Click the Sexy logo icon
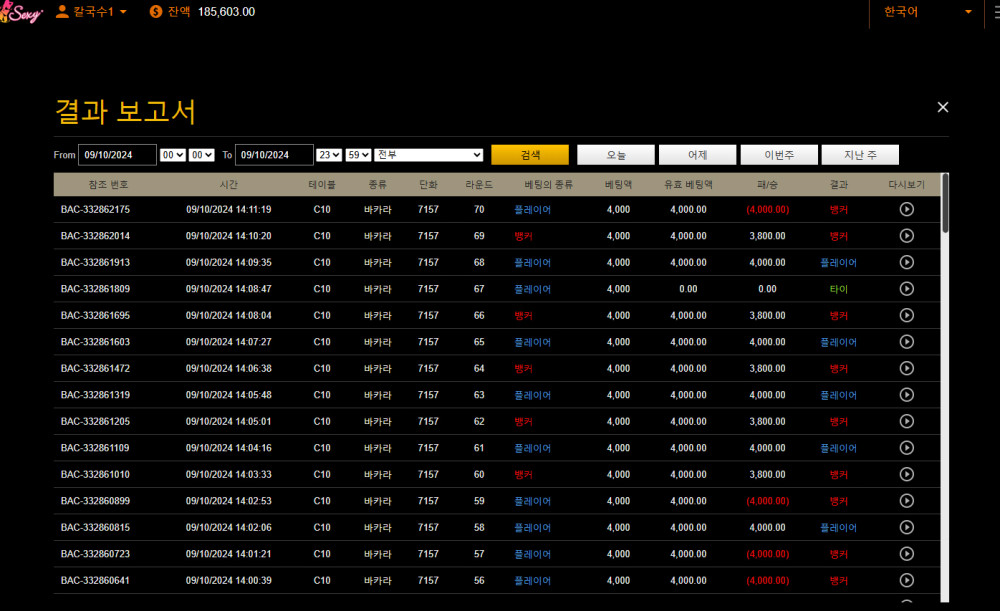The image size is (1000, 611). coord(21,13)
